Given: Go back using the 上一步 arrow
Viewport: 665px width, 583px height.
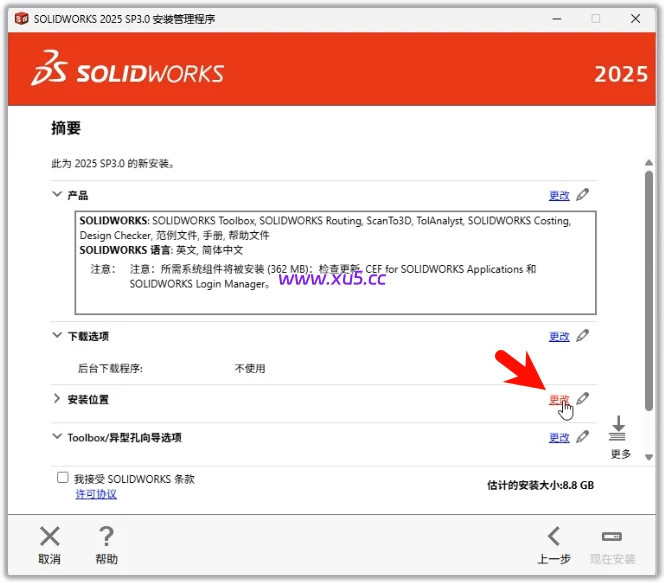Looking at the screenshot, I should click(x=554, y=537).
